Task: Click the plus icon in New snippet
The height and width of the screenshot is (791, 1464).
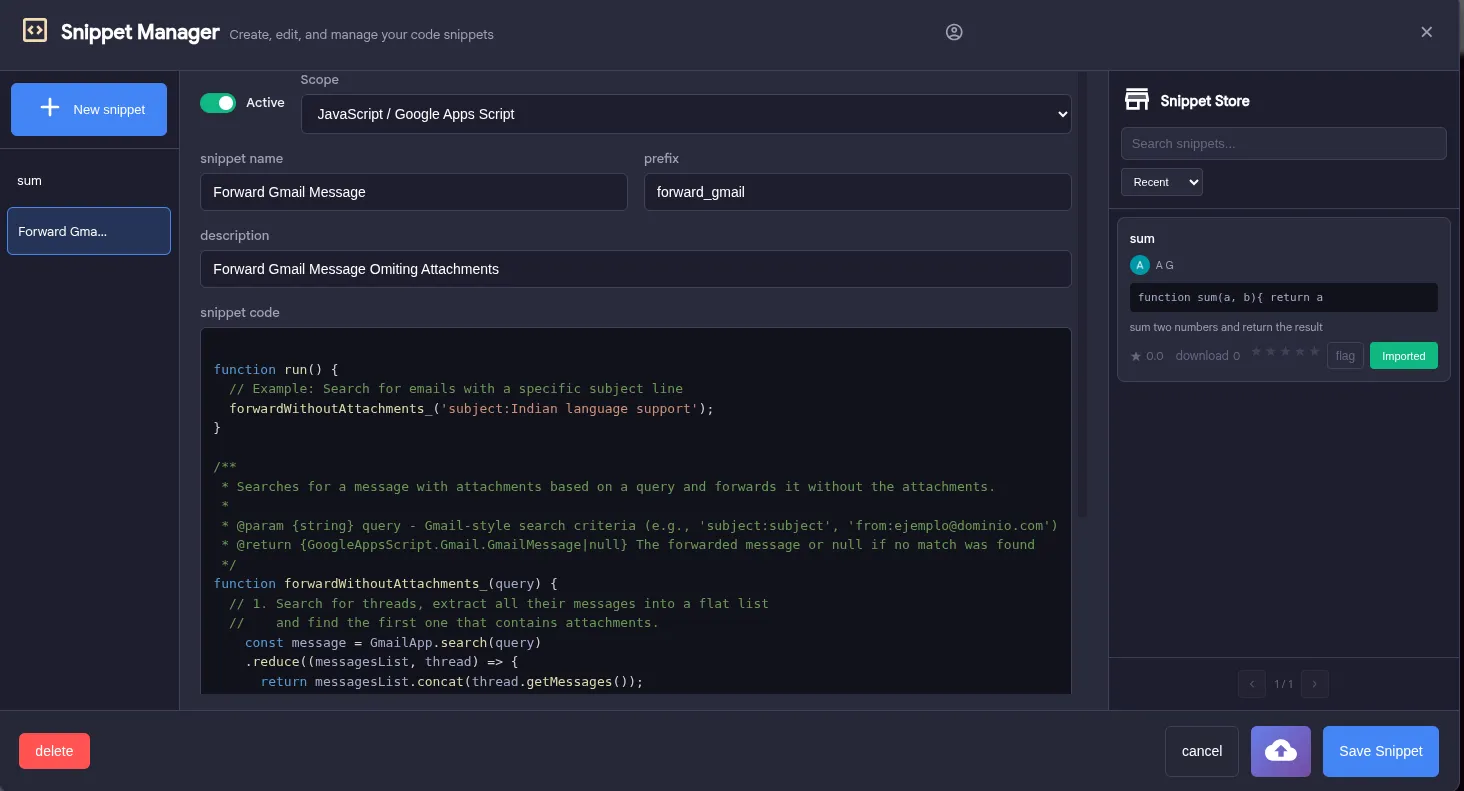Action: pos(49,108)
